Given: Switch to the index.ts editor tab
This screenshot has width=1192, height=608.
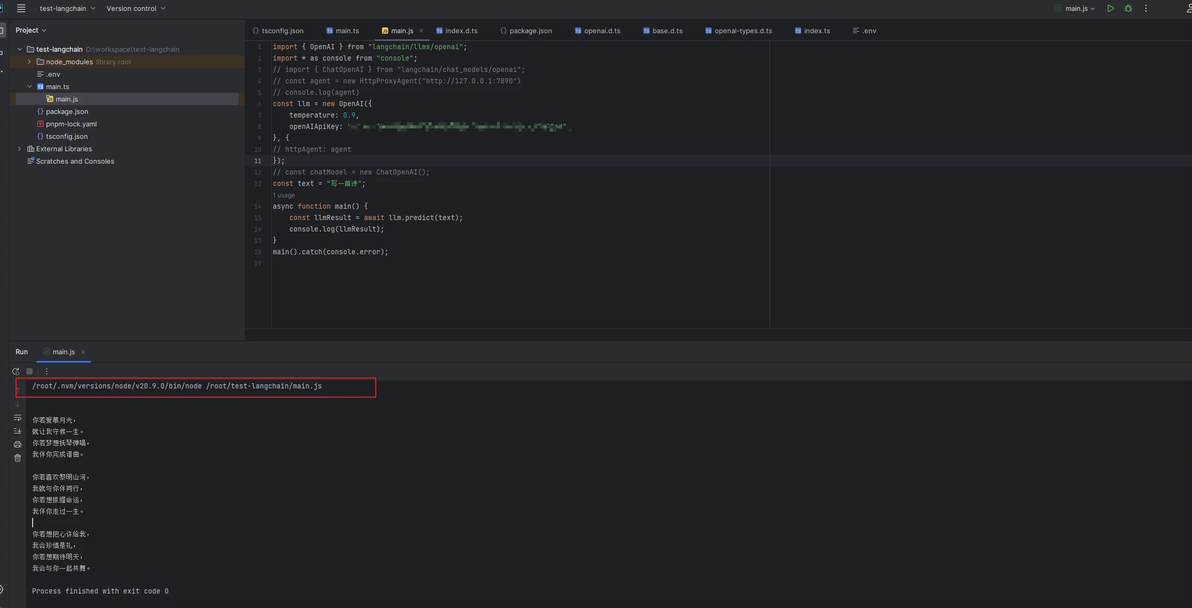Looking at the screenshot, I should tap(812, 31).
